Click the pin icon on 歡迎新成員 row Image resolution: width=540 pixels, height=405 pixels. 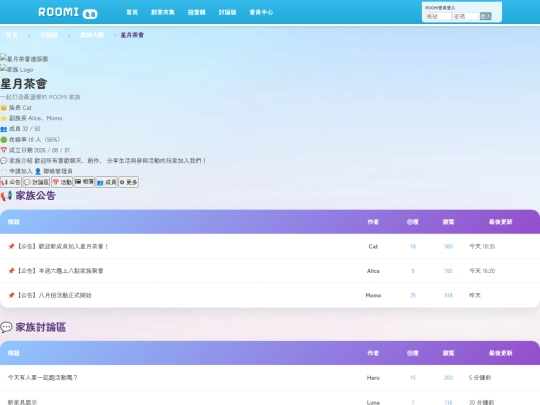[11, 246]
